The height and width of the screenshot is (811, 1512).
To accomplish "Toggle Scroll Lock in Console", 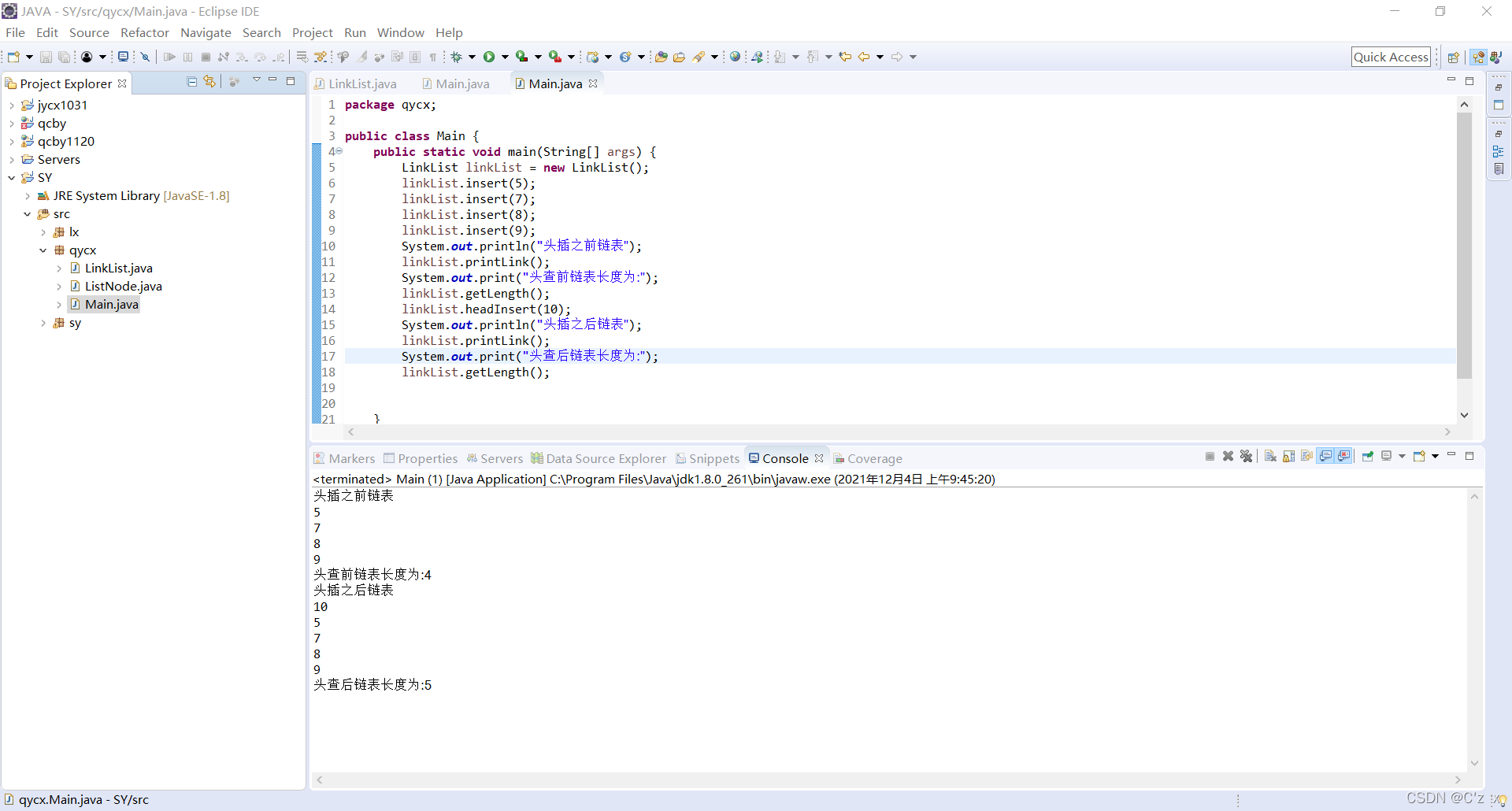I will (x=1288, y=456).
